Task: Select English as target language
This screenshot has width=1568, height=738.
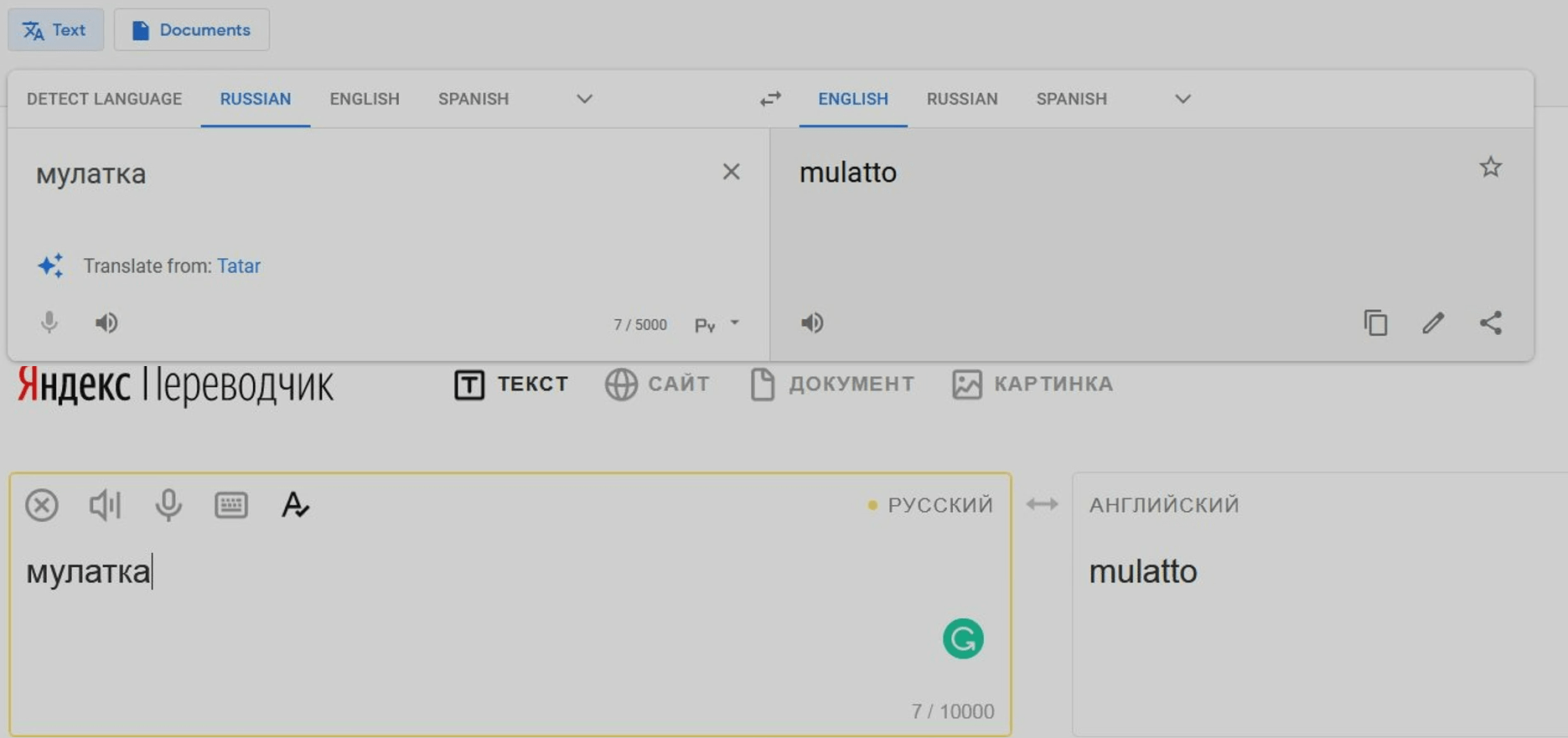Action: 853,99
